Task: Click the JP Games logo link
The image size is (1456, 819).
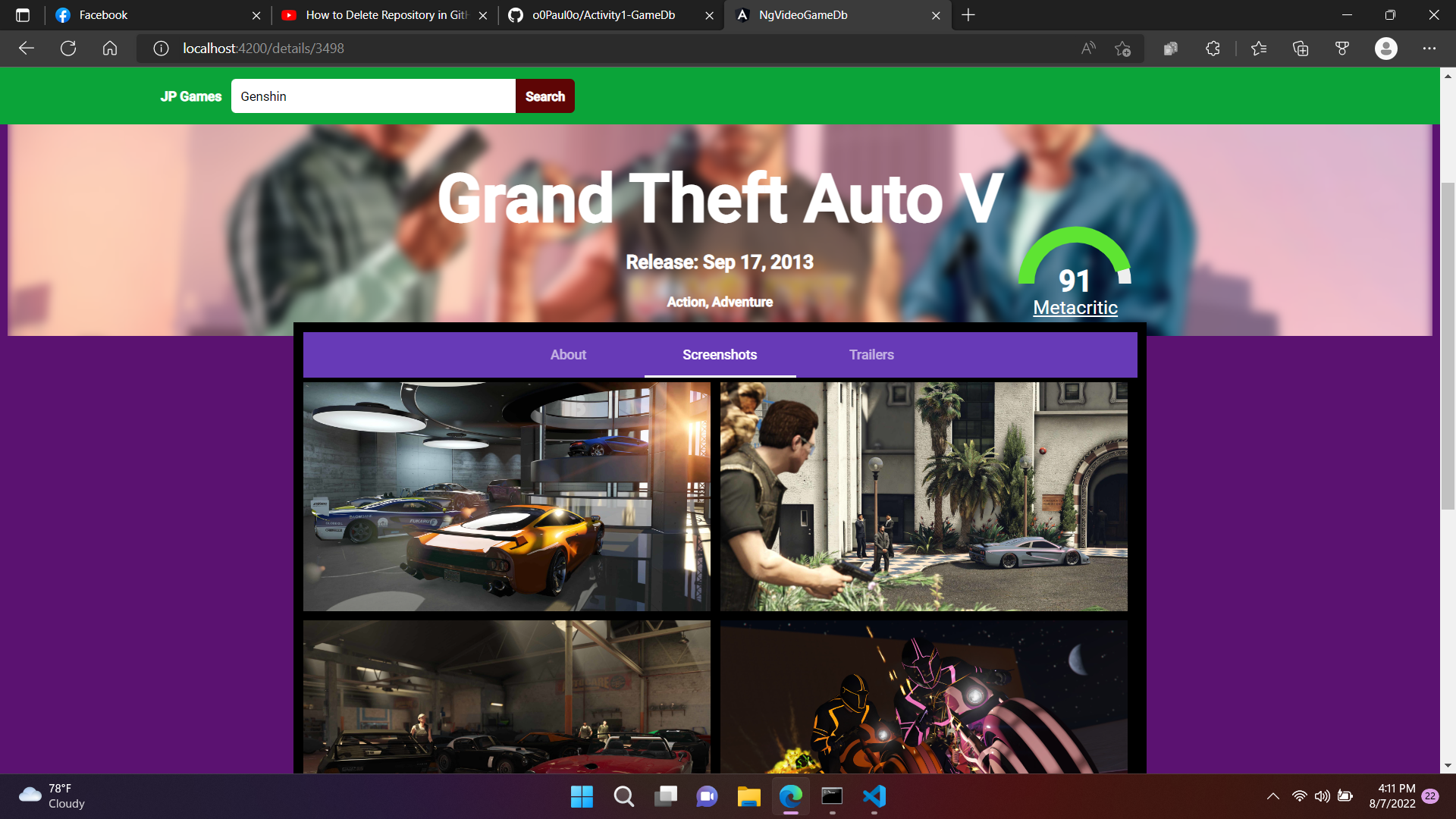Action: 190,96
